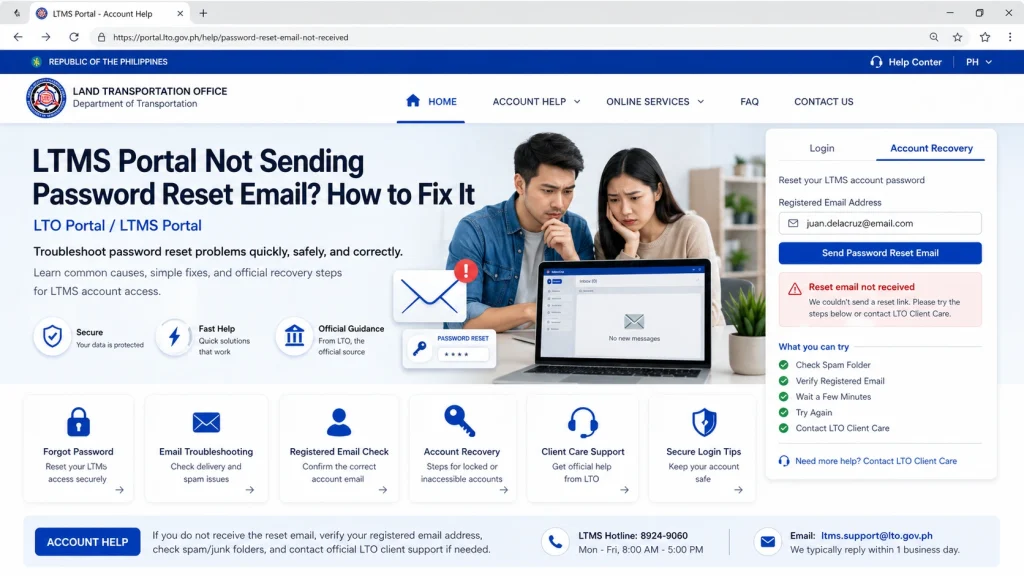This screenshot has height=576, width=1024.
Task: Click the Official Guidance building icon
Action: 295,337
